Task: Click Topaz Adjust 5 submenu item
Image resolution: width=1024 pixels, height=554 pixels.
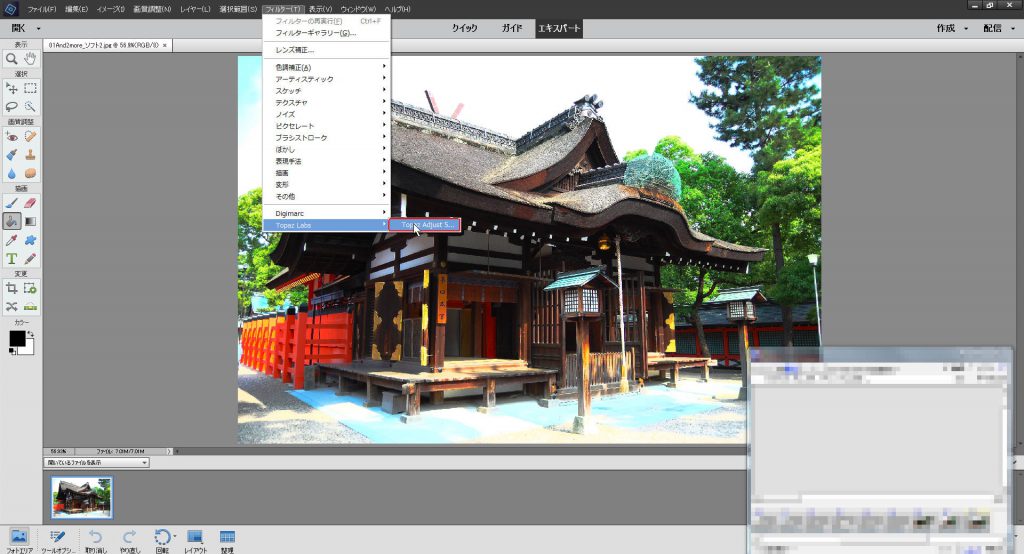Action: click(x=427, y=225)
